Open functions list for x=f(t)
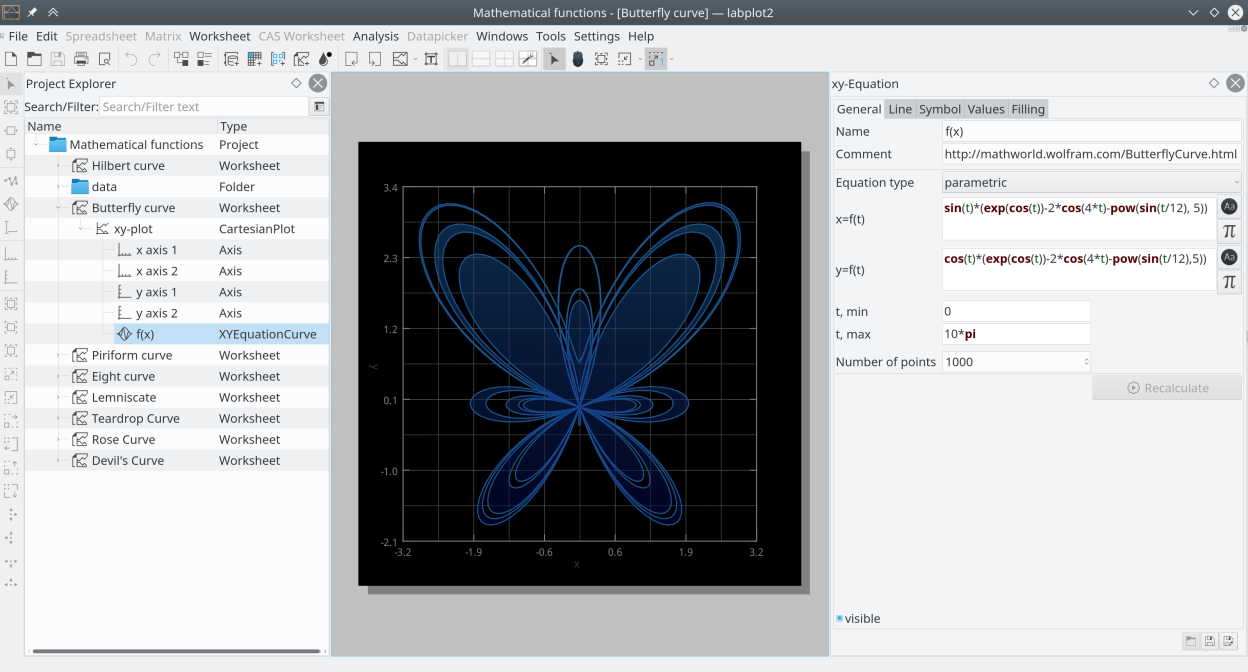The image size is (1248, 672). point(1229,207)
